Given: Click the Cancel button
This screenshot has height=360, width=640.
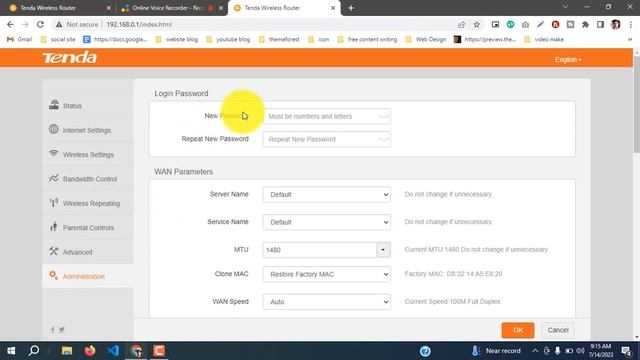Looking at the screenshot, I should (x=558, y=330).
